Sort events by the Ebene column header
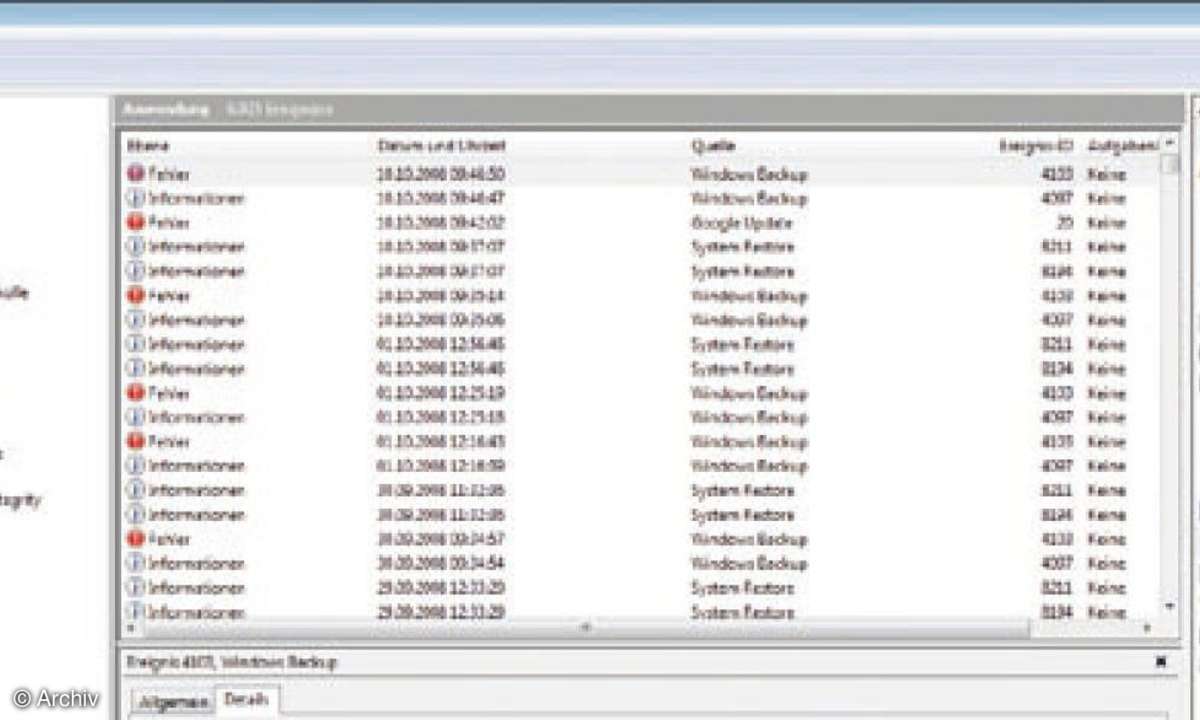The width and height of the screenshot is (1200, 720). click(x=152, y=145)
